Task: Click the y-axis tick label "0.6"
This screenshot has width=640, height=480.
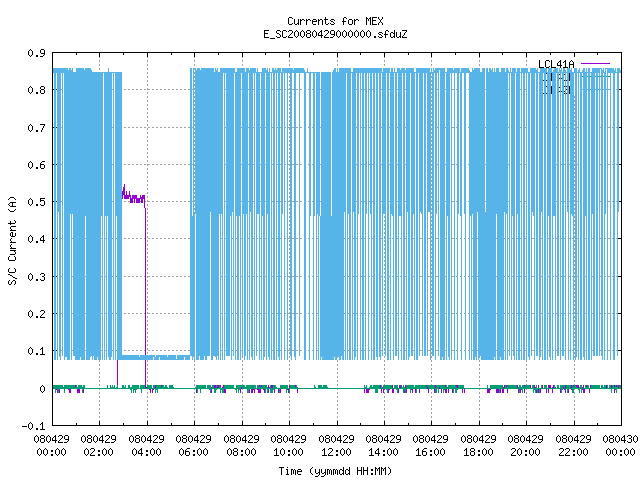Action: (36, 165)
